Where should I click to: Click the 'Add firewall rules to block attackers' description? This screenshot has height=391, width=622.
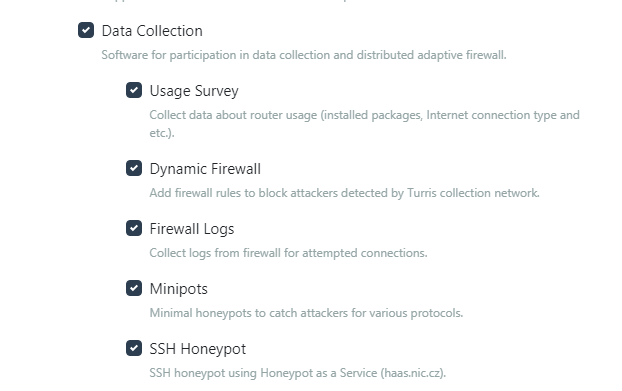coord(344,193)
